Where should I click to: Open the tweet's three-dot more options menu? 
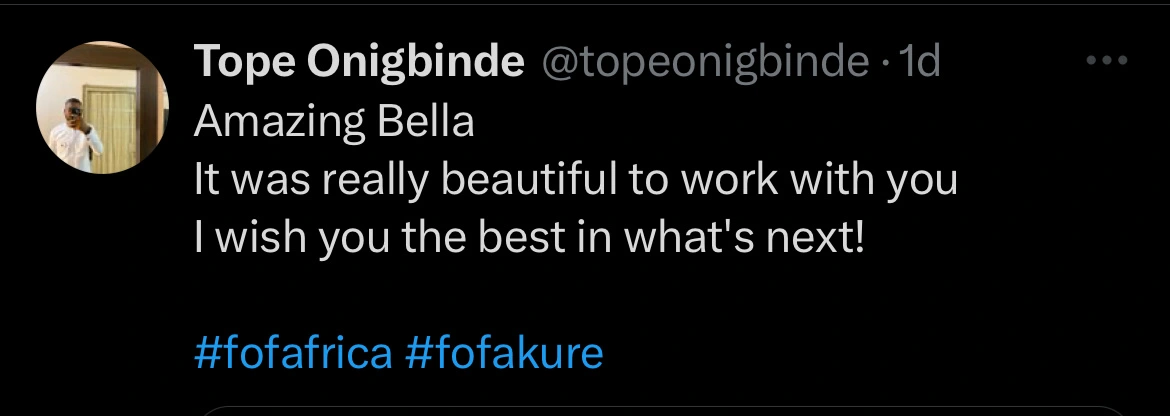coord(1107,63)
